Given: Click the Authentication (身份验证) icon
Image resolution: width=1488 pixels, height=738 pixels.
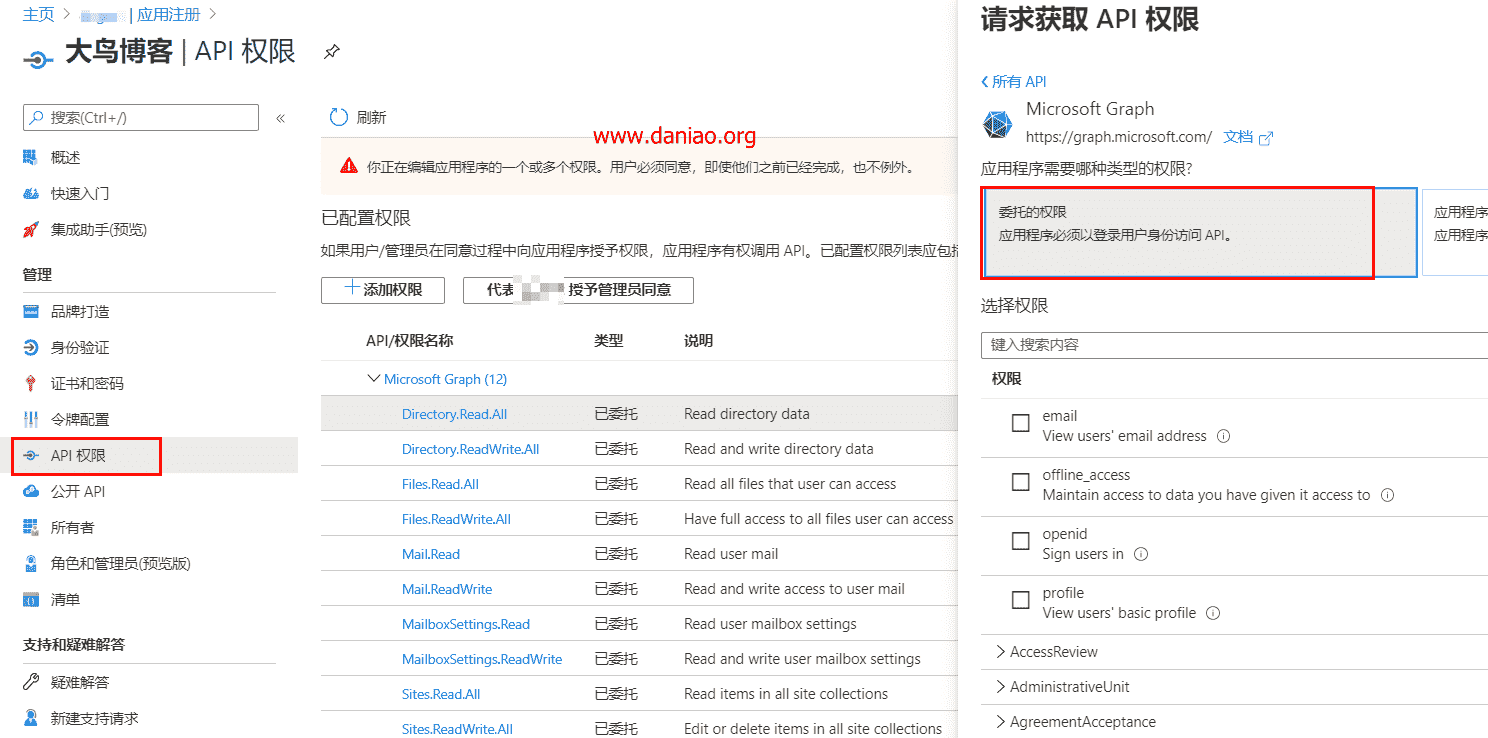Looking at the screenshot, I should [31, 347].
